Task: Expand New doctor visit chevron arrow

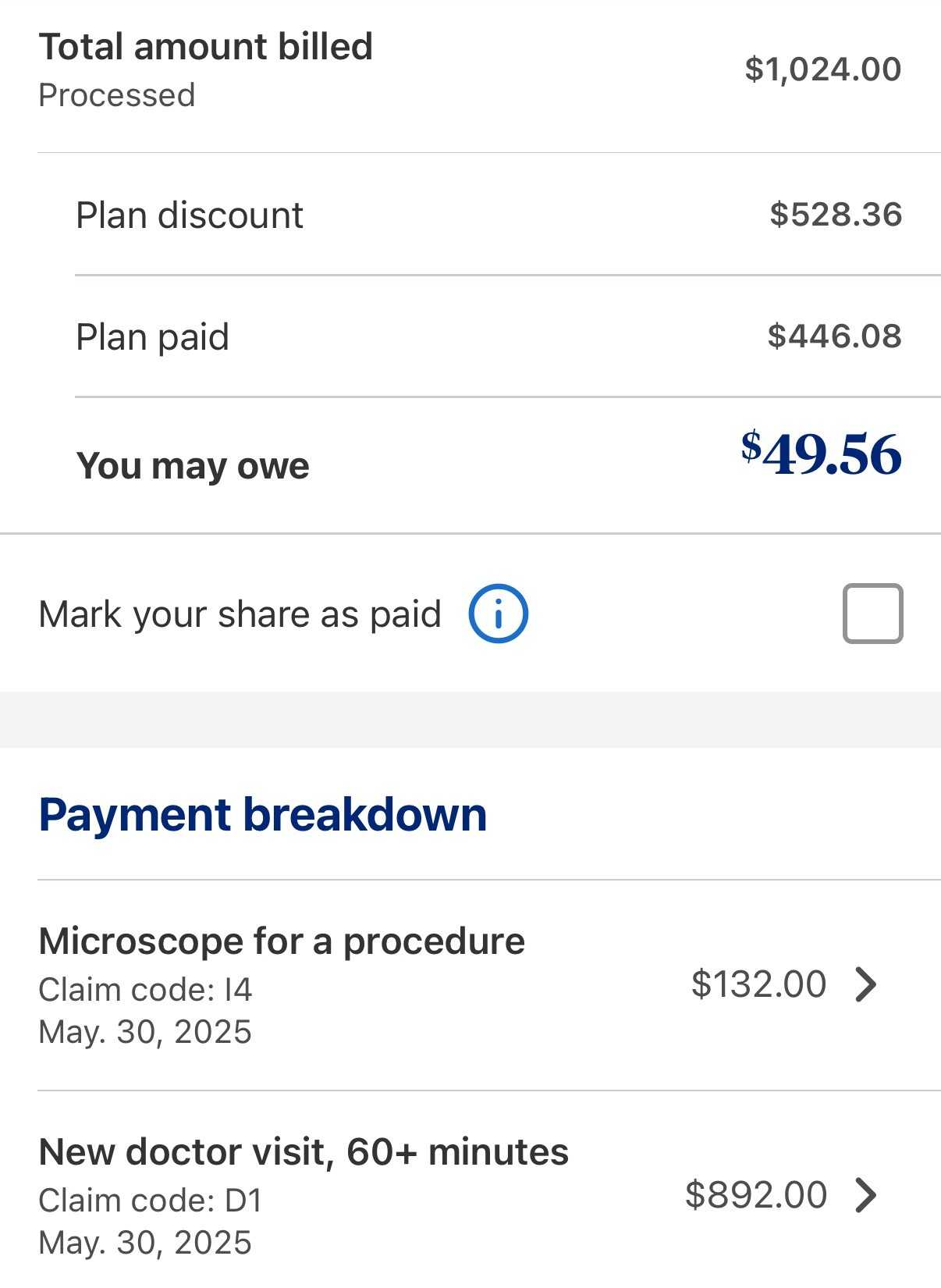Action: (x=866, y=1195)
